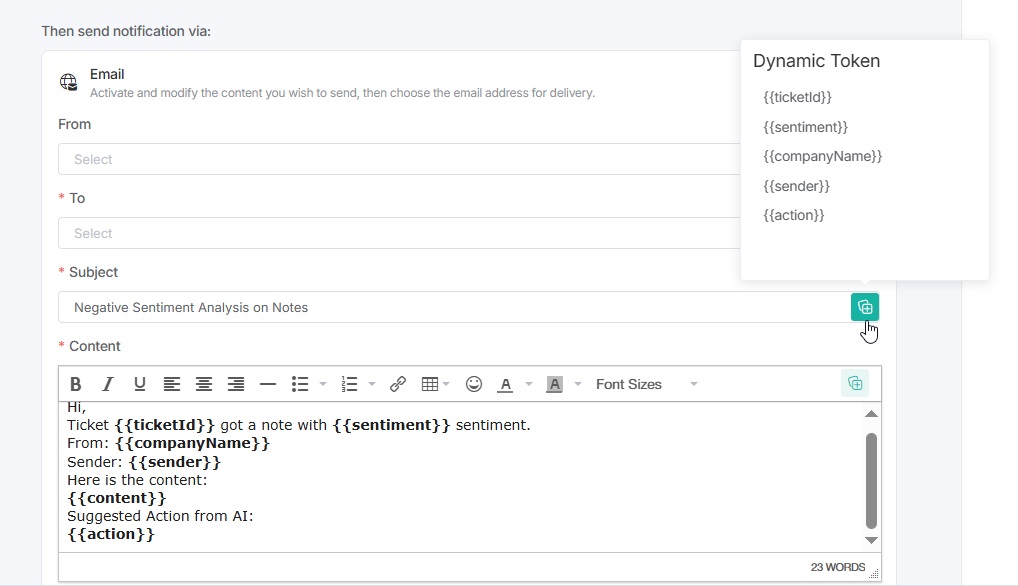Open the From recipient Select dropdown
This screenshot has height=586, width=1018.
400,158
